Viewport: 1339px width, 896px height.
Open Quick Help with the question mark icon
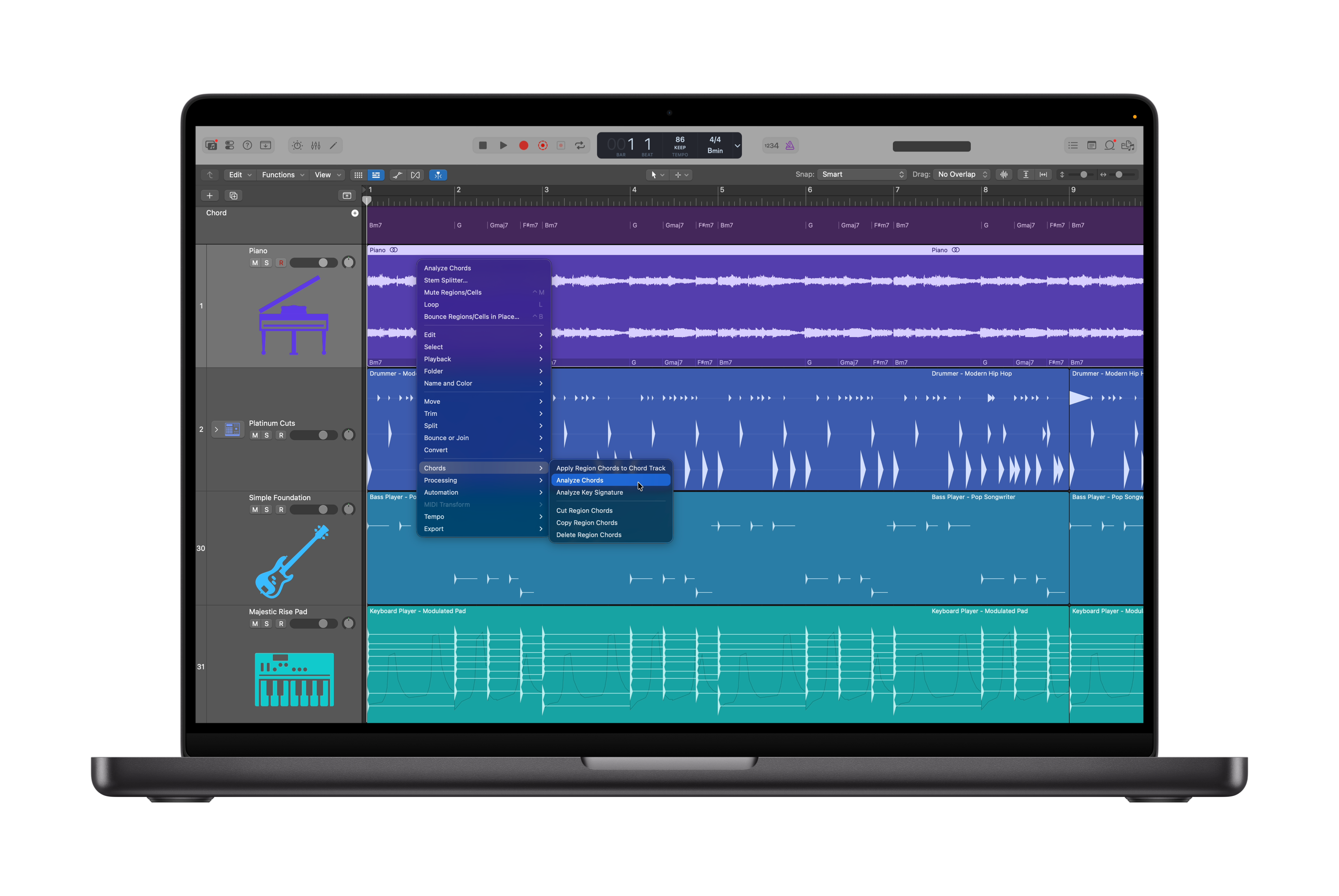click(248, 145)
